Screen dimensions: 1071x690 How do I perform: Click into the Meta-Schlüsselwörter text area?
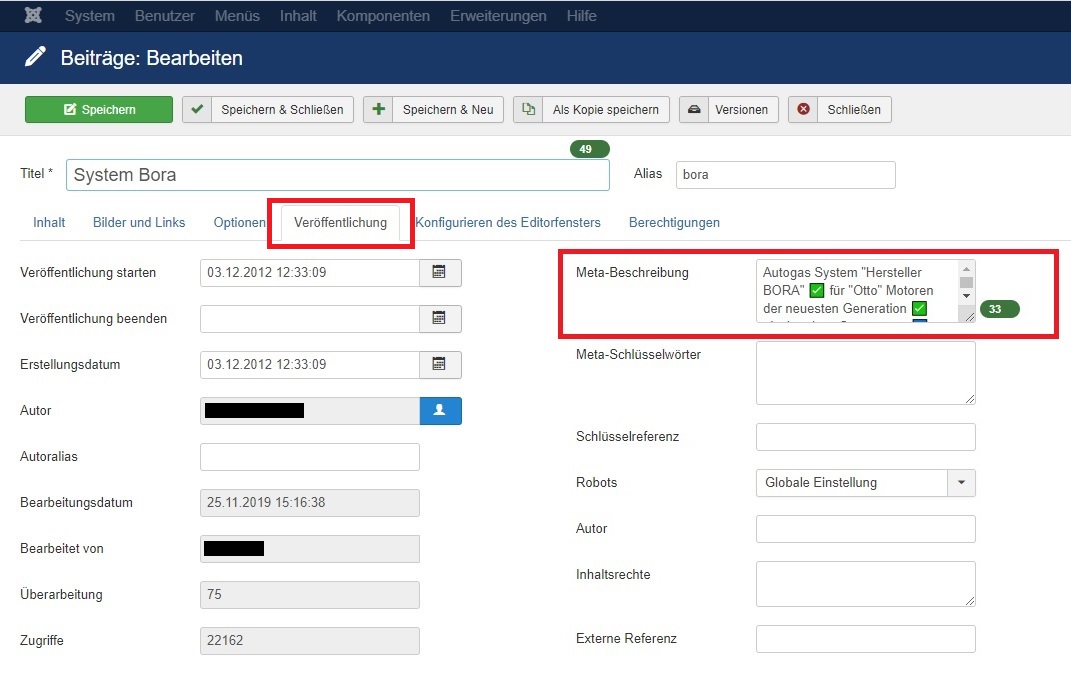(x=865, y=373)
